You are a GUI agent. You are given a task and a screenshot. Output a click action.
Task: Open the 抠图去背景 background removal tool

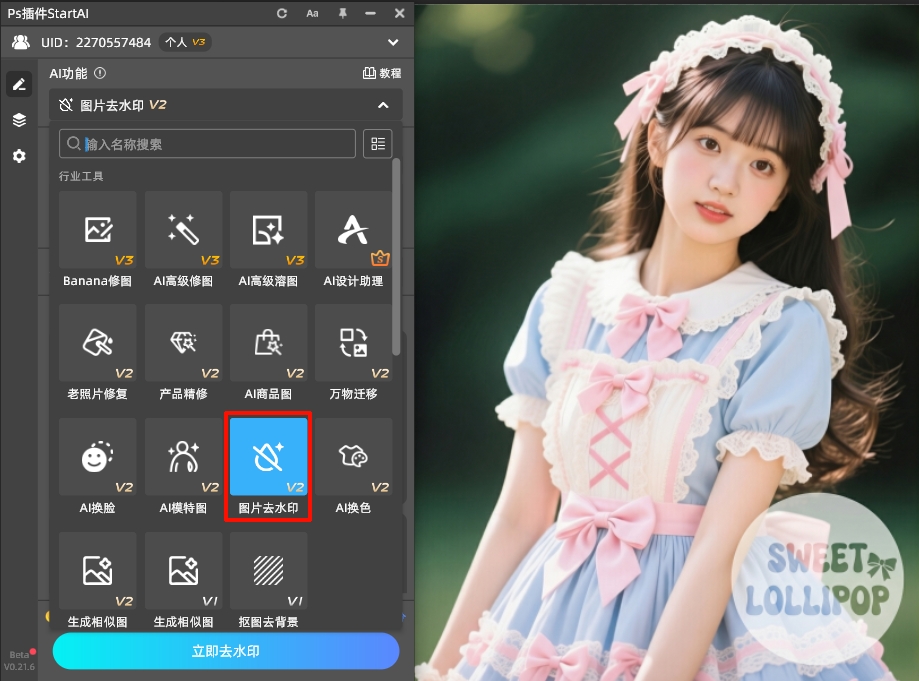(x=268, y=582)
